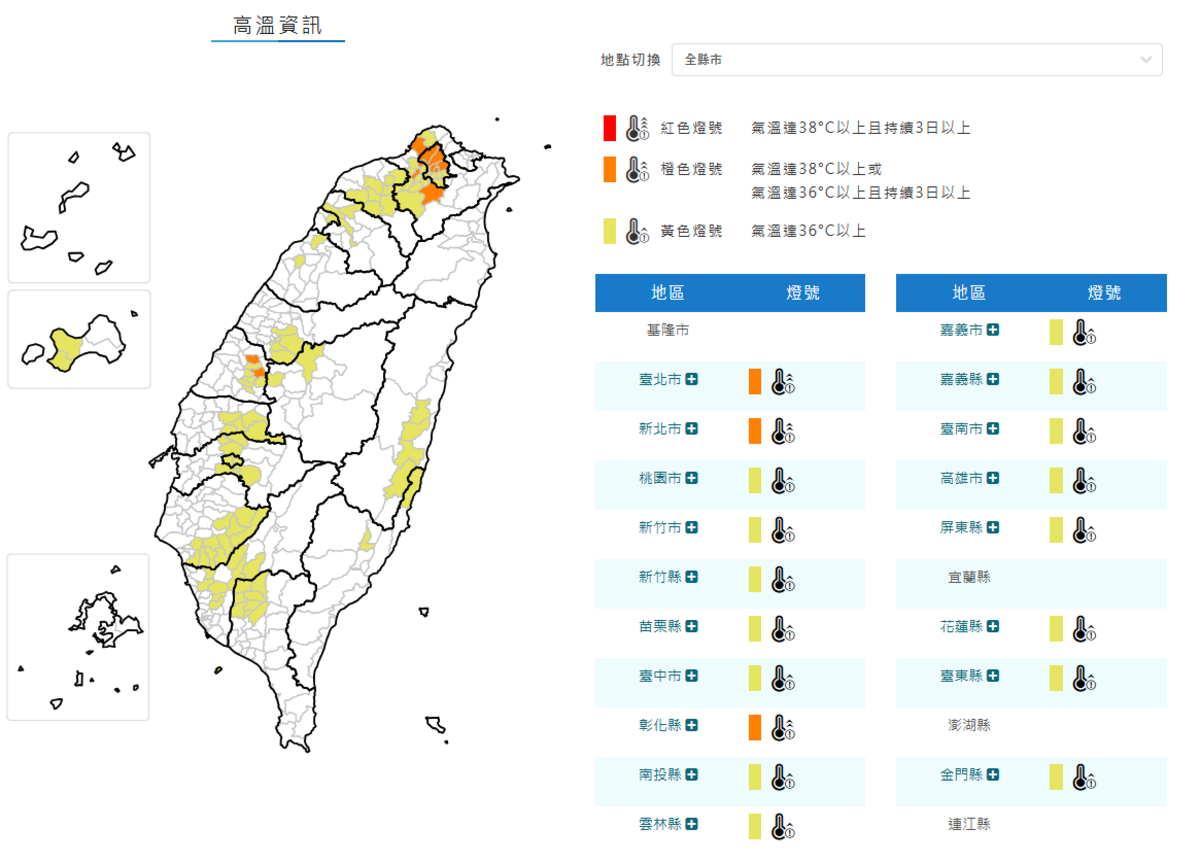Select the 高溫資訊 tab heading
Image resolution: width=1200 pixels, height=863 pixels.
click(277, 26)
